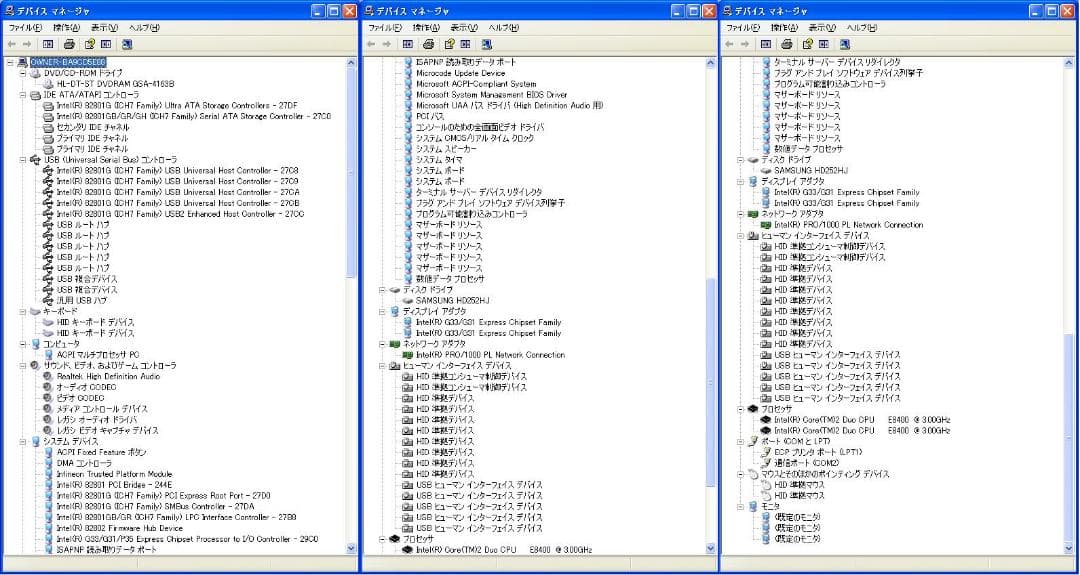Click the Properties icon in middle window toolbar
This screenshot has width=1080, height=575.
point(450,44)
